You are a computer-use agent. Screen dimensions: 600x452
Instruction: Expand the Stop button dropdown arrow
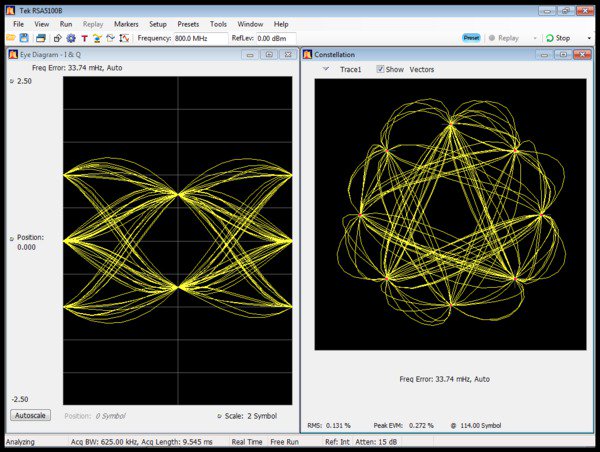591,38
